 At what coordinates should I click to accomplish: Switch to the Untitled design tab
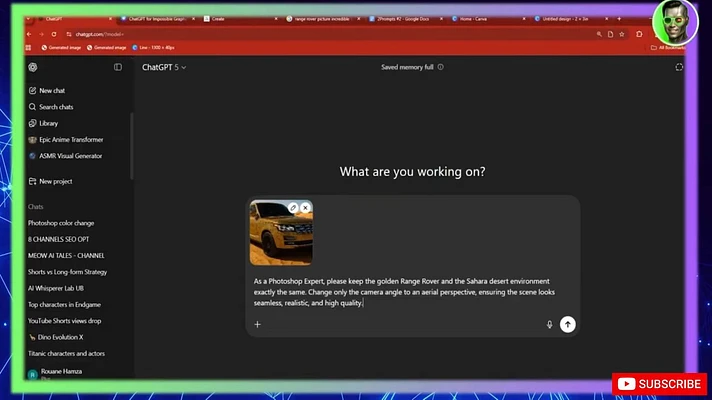pos(569,19)
